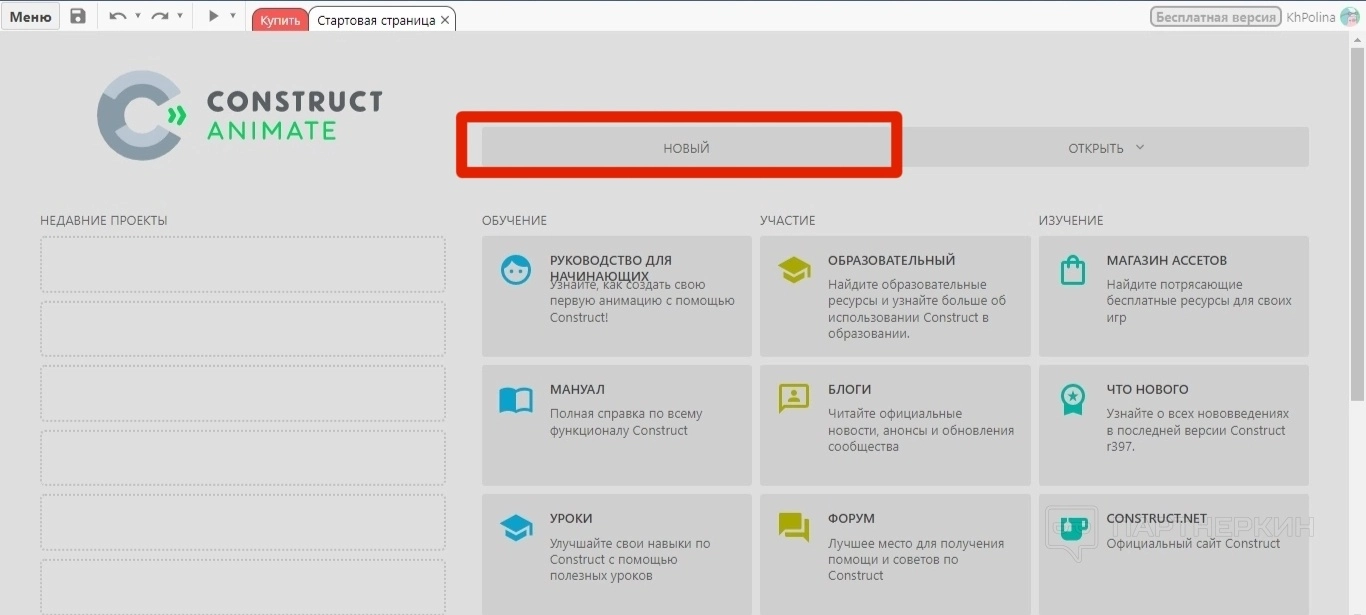Click the manual open book icon
Image resolution: width=1366 pixels, height=615 pixels.
[516, 400]
